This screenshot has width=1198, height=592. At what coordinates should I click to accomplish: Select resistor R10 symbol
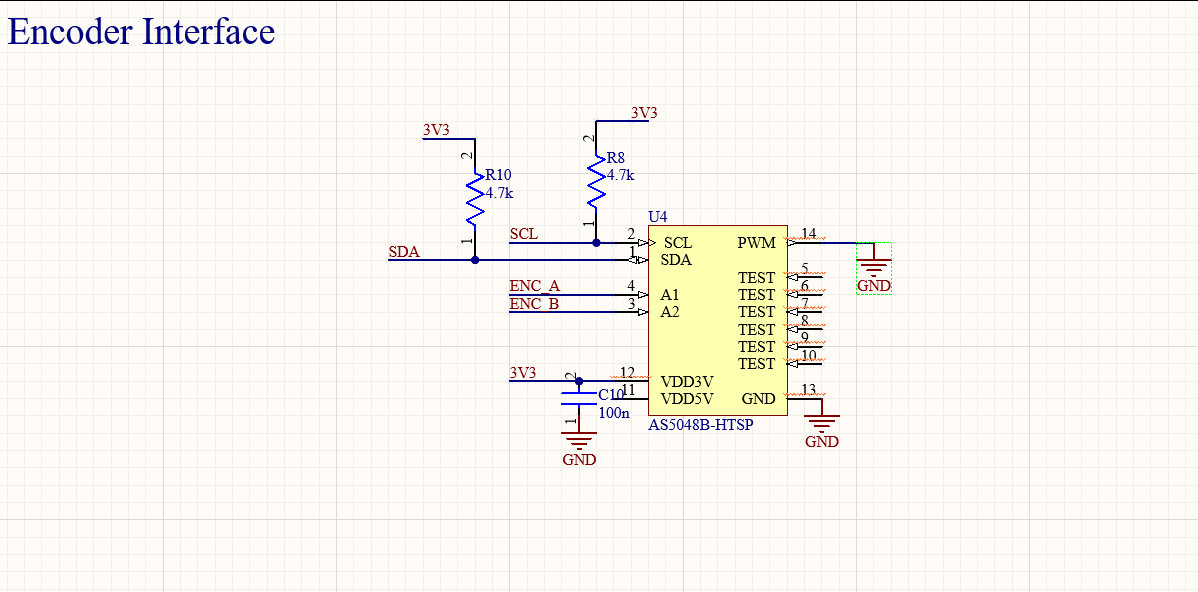(475, 199)
